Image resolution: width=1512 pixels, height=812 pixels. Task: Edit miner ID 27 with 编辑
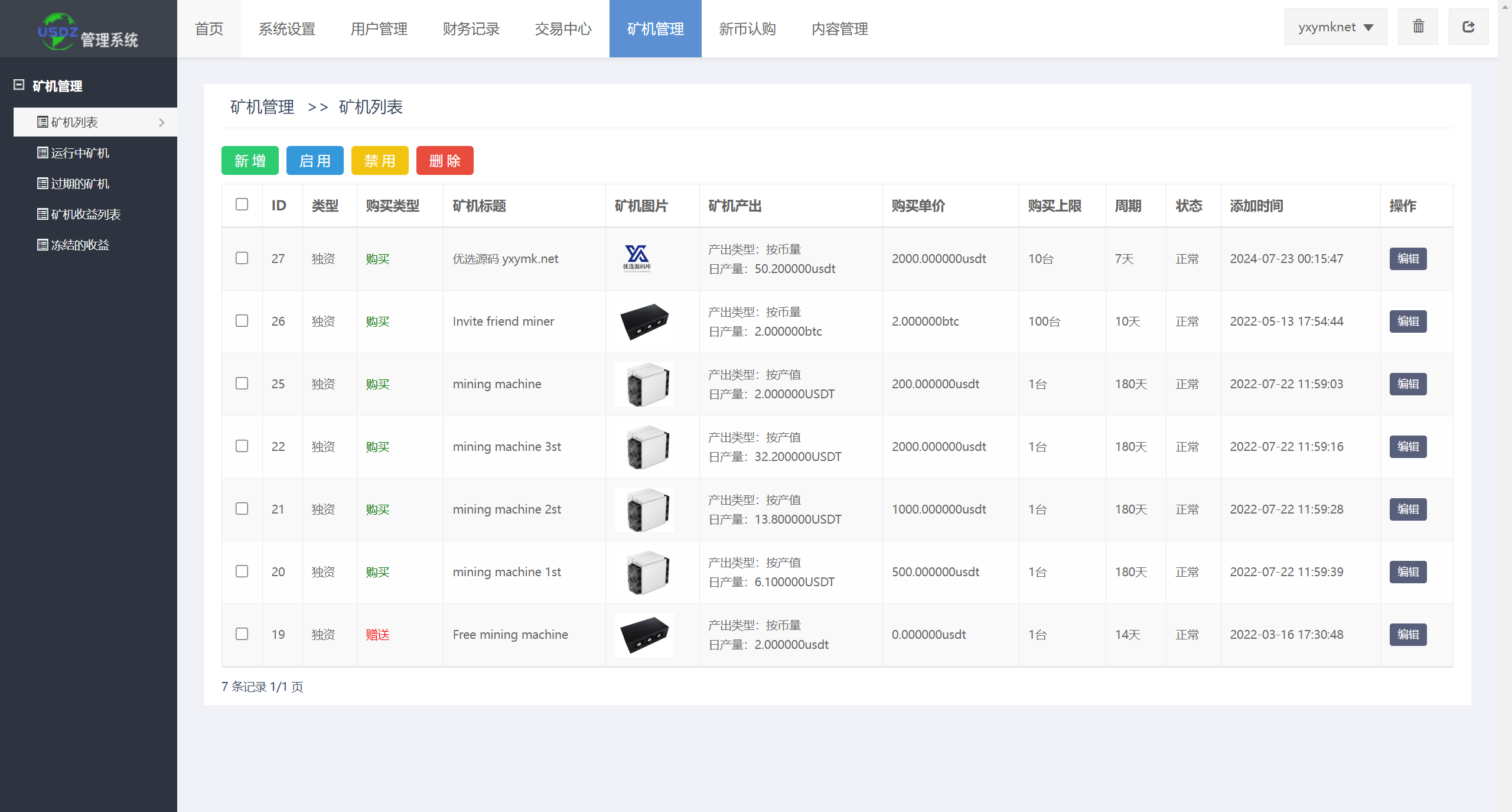1408,259
